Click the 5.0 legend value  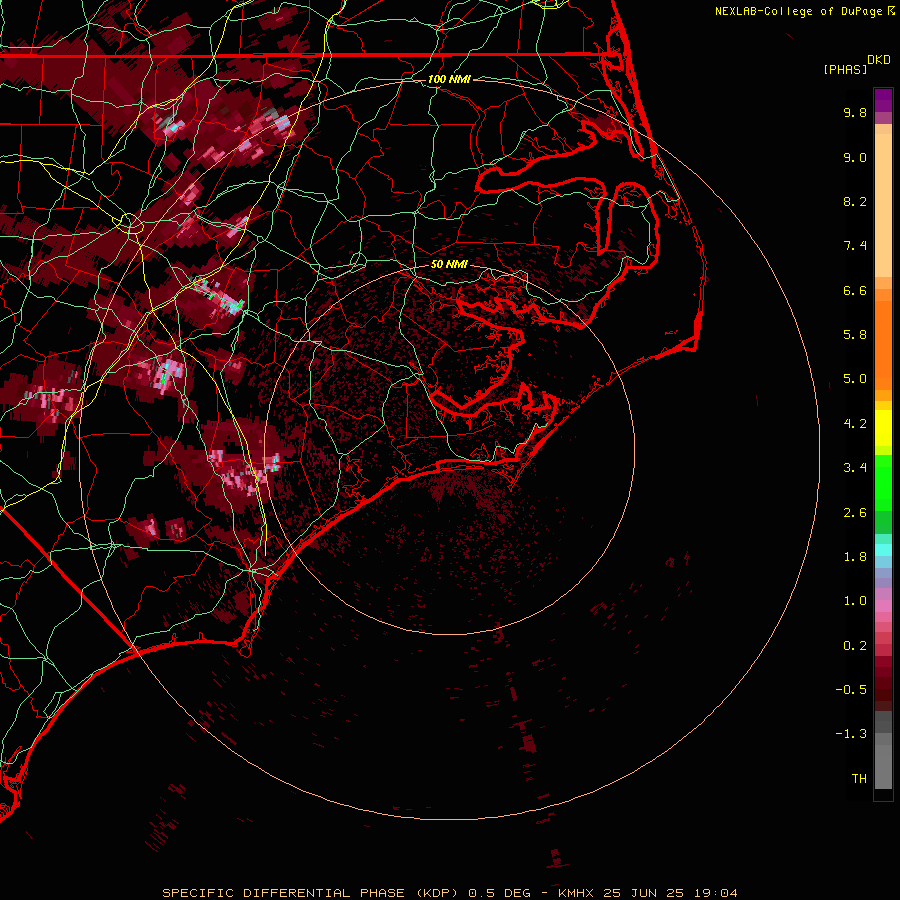click(x=855, y=379)
